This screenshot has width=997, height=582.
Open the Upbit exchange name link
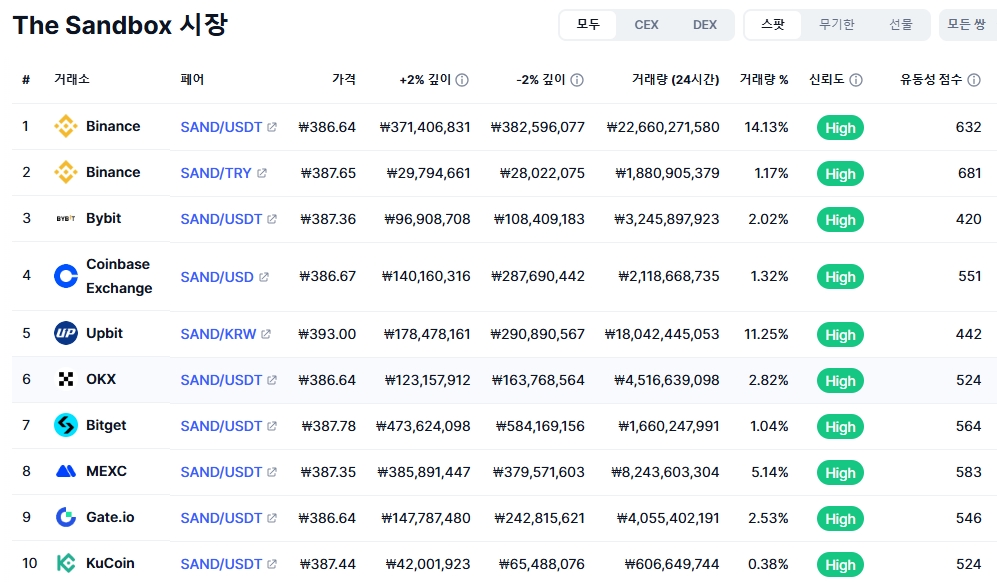(x=104, y=333)
